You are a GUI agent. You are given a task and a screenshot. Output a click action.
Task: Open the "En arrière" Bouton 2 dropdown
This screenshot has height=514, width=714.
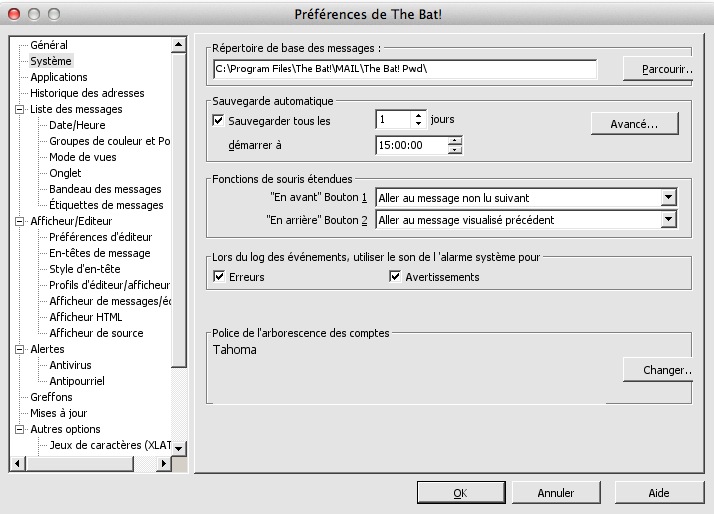click(668, 220)
